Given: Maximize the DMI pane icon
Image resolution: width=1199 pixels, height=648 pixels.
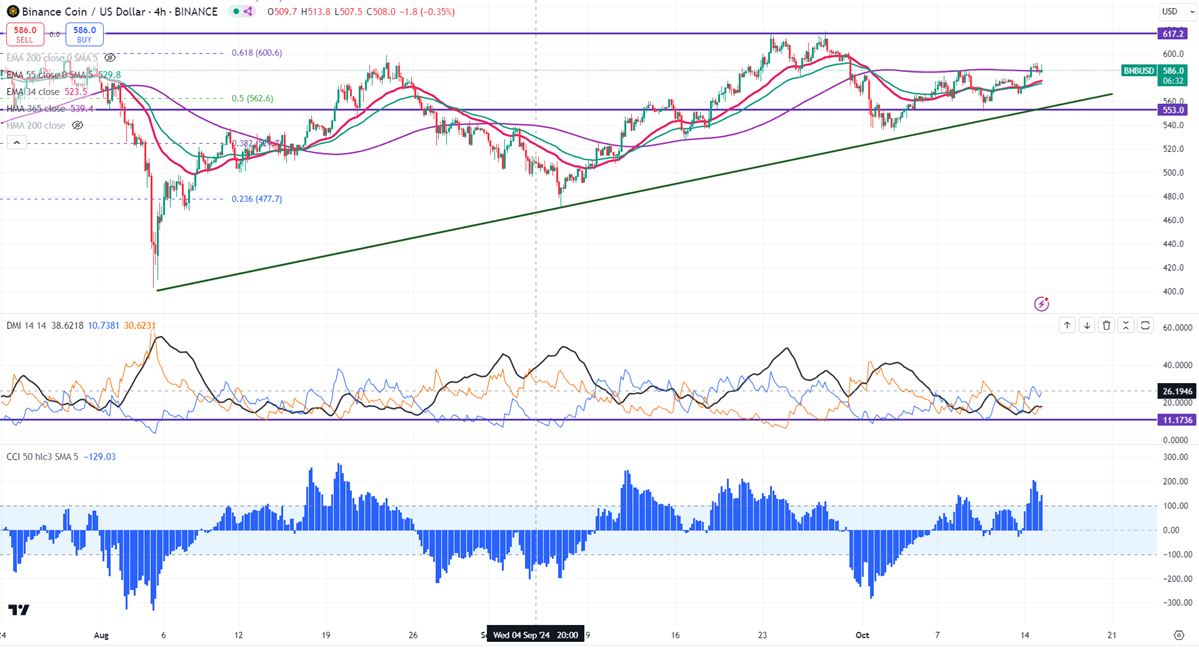Looking at the screenshot, I should (1145, 325).
